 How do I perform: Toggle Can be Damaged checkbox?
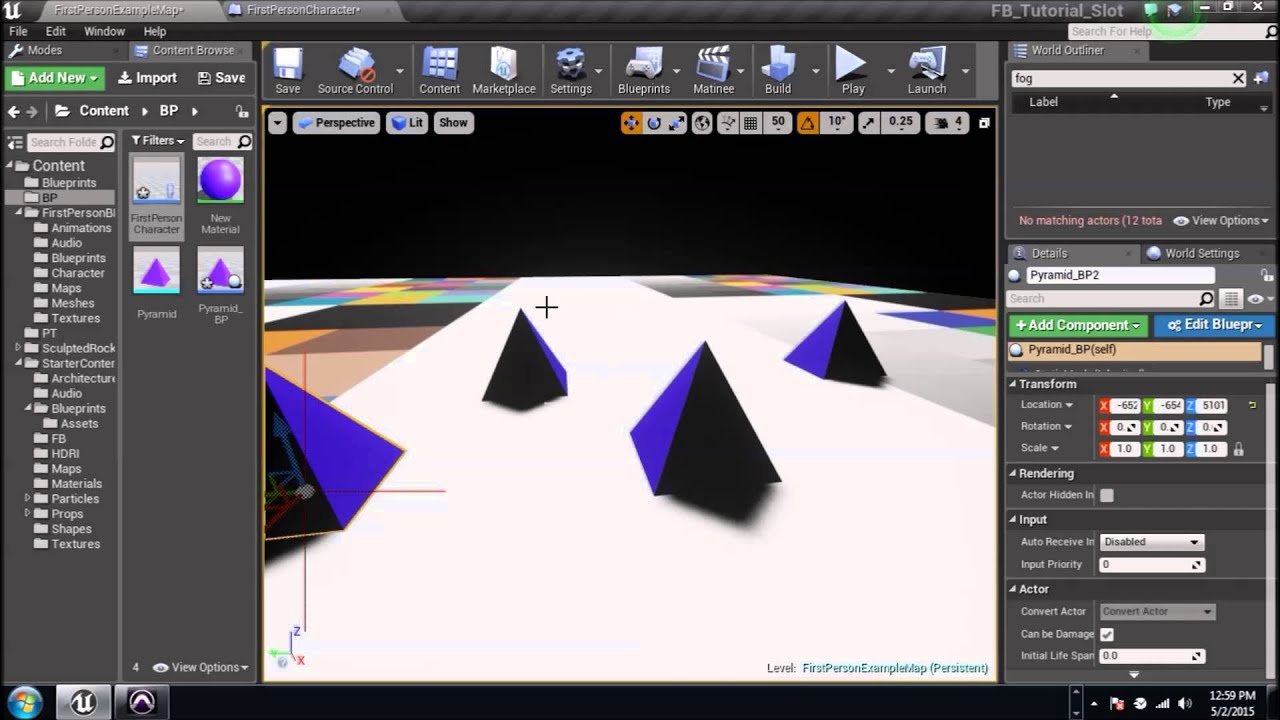click(1107, 634)
